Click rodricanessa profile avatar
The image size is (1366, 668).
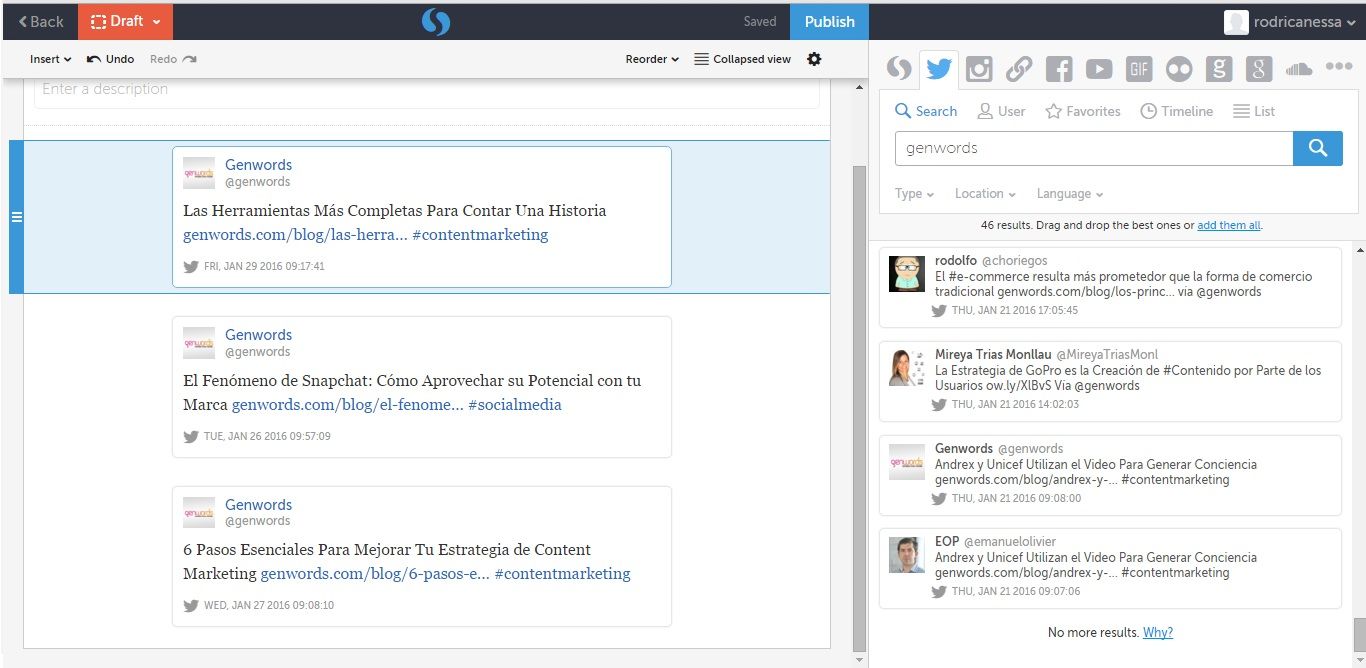1236,22
